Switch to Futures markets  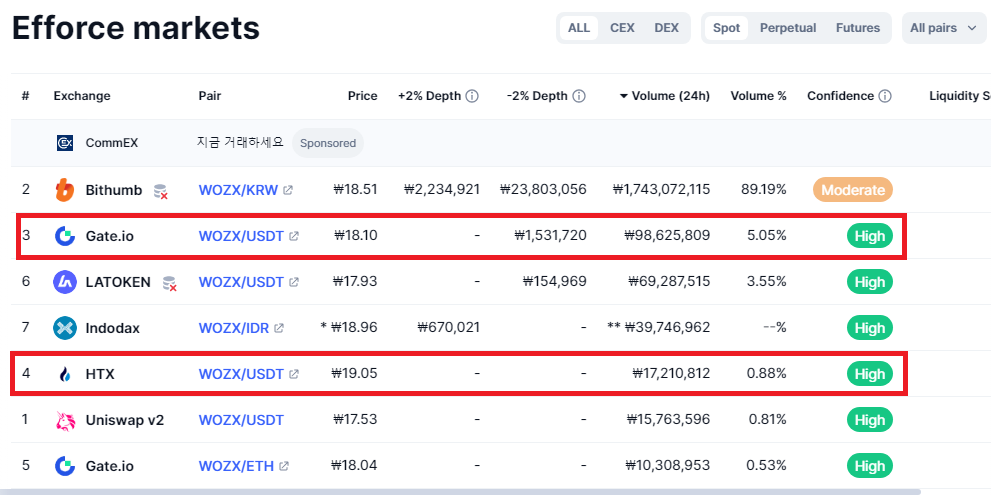pyautogui.click(x=858, y=28)
